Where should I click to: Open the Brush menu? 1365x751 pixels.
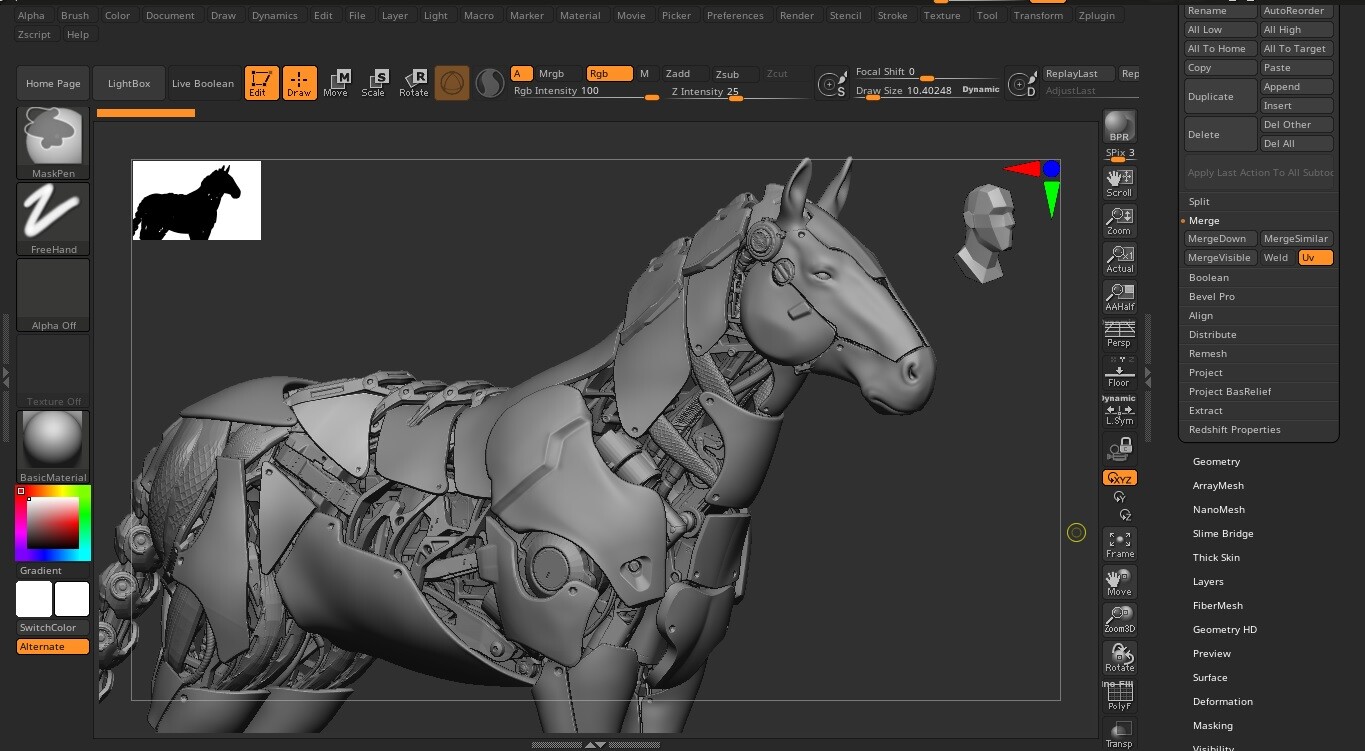click(x=75, y=15)
